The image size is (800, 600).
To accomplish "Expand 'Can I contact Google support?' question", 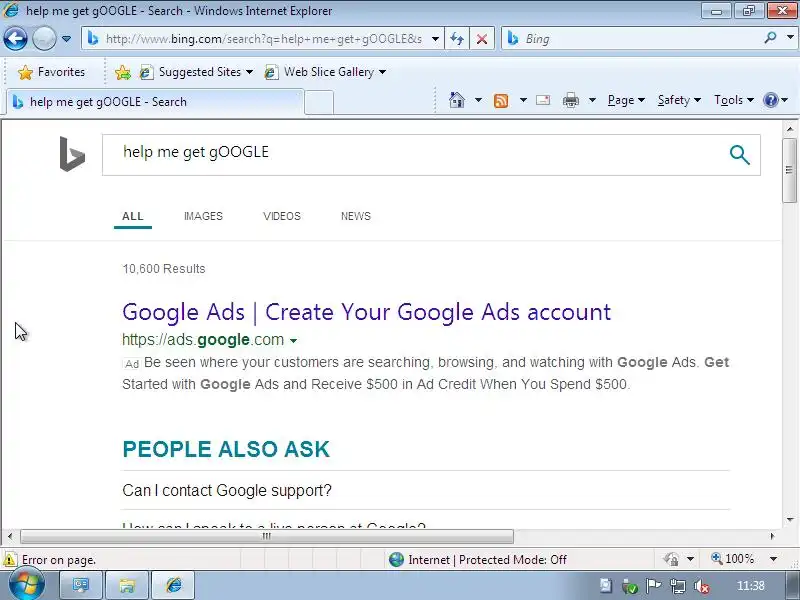I will click(227, 490).
